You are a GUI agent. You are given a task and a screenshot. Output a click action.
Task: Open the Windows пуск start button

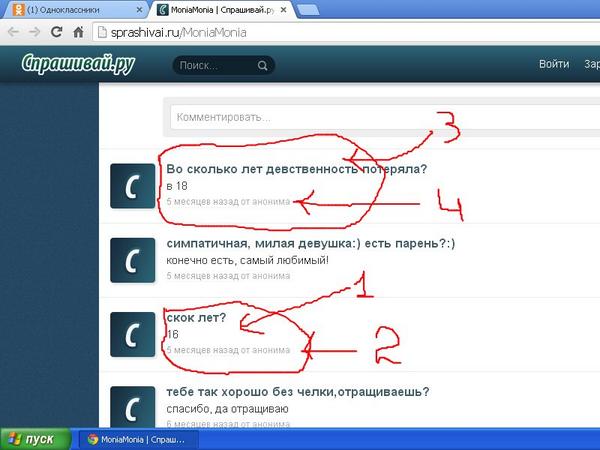click(x=36, y=439)
